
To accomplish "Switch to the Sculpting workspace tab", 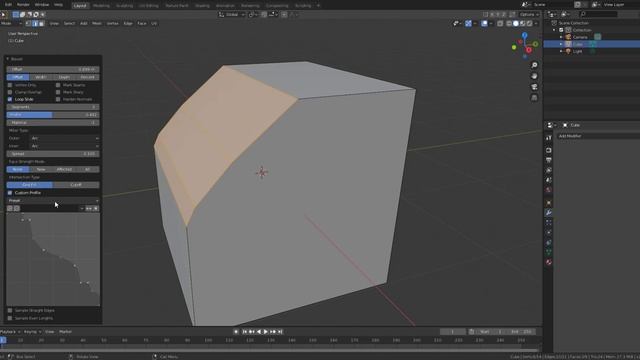I will 124,6.
